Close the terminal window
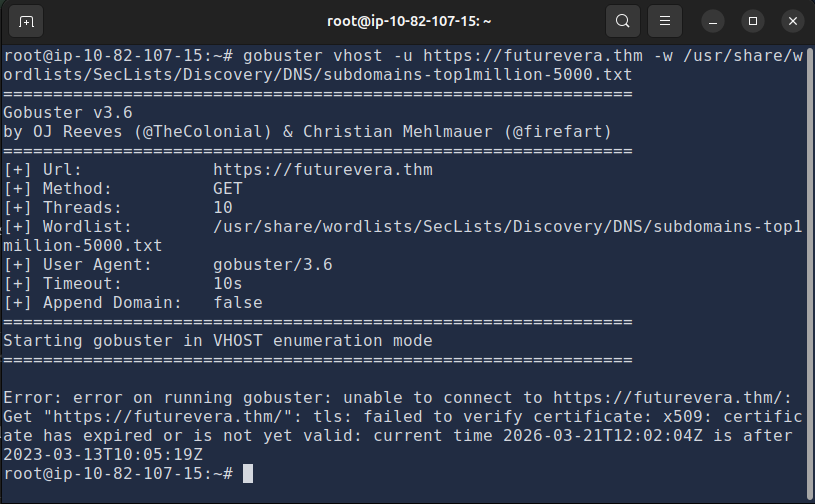The image size is (815, 504). click(791, 21)
